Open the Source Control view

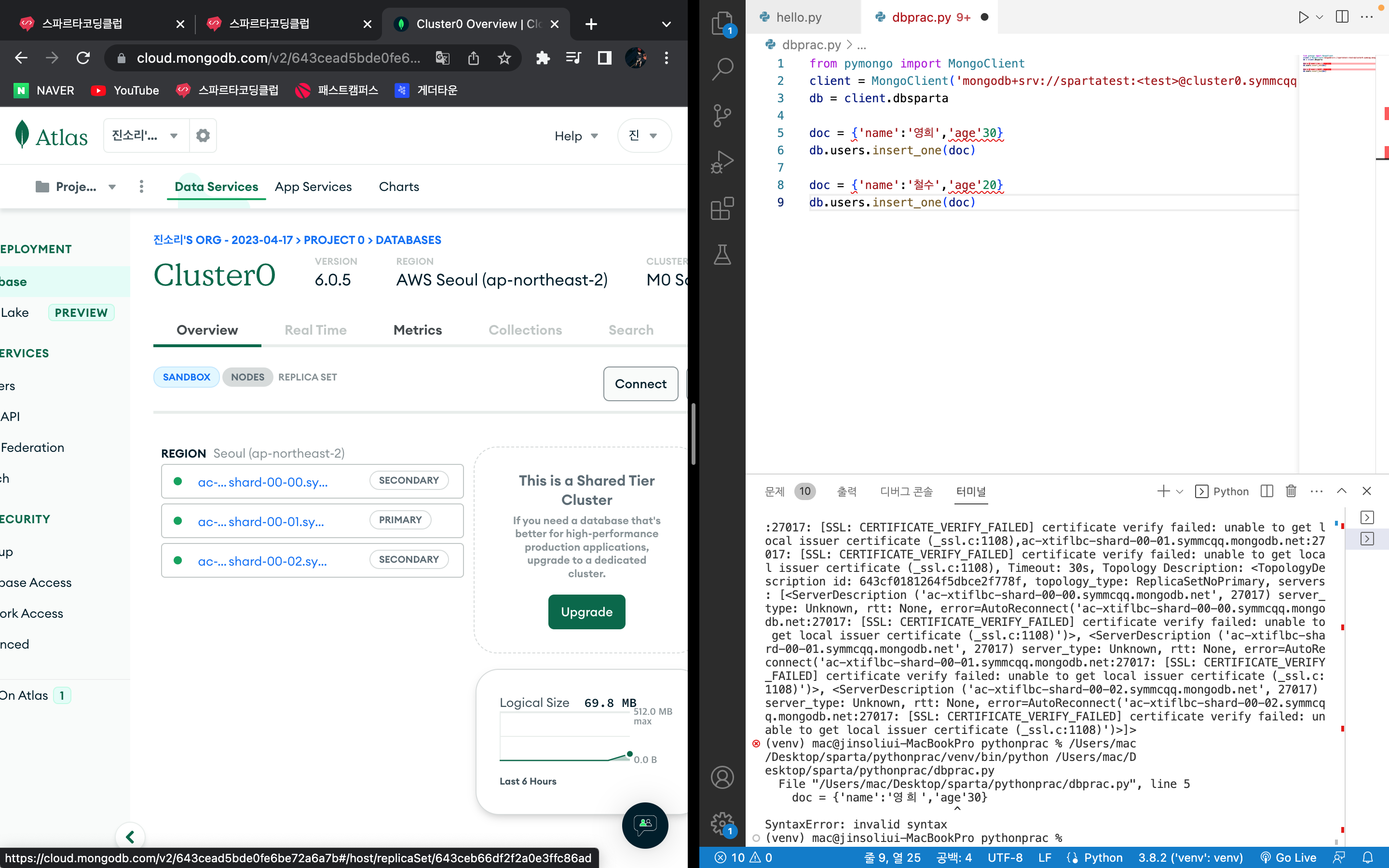(722, 115)
